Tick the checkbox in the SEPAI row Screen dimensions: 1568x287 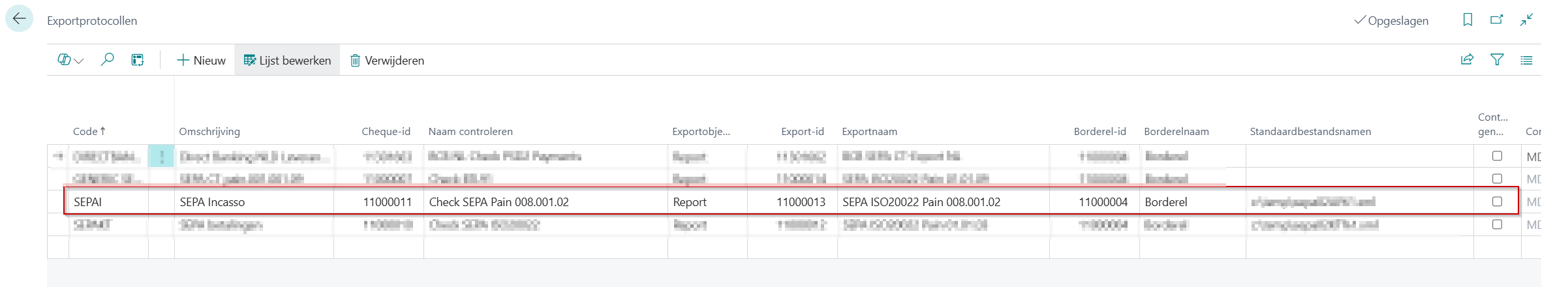1497,202
